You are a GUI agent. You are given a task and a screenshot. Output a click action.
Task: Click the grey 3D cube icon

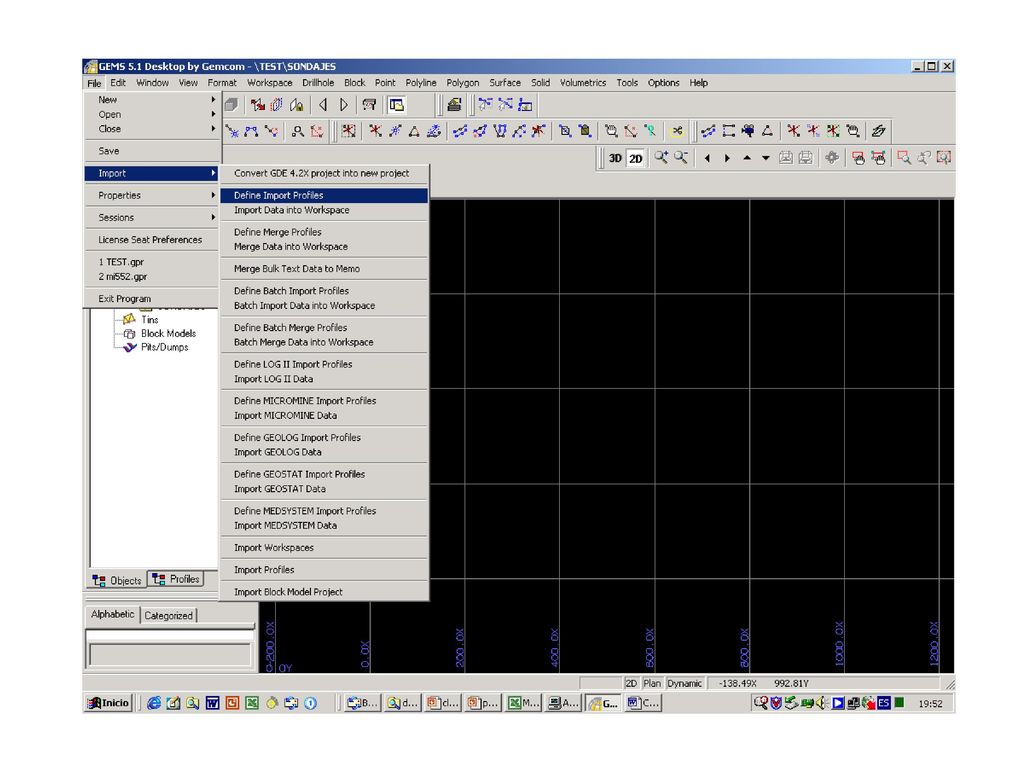click(x=231, y=104)
